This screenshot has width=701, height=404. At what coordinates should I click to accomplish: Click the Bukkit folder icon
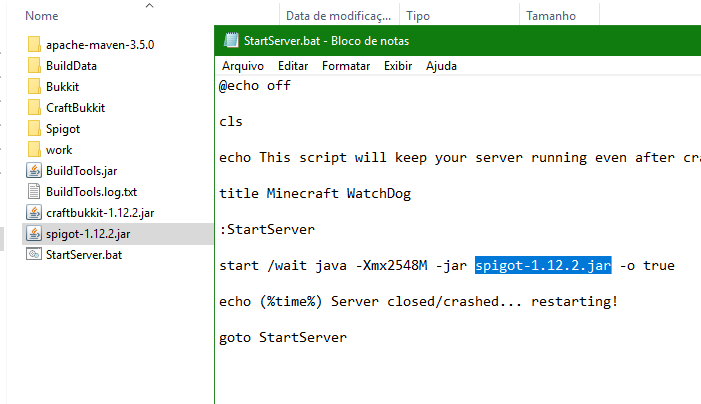pyautogui.click(x=34, y=87)
